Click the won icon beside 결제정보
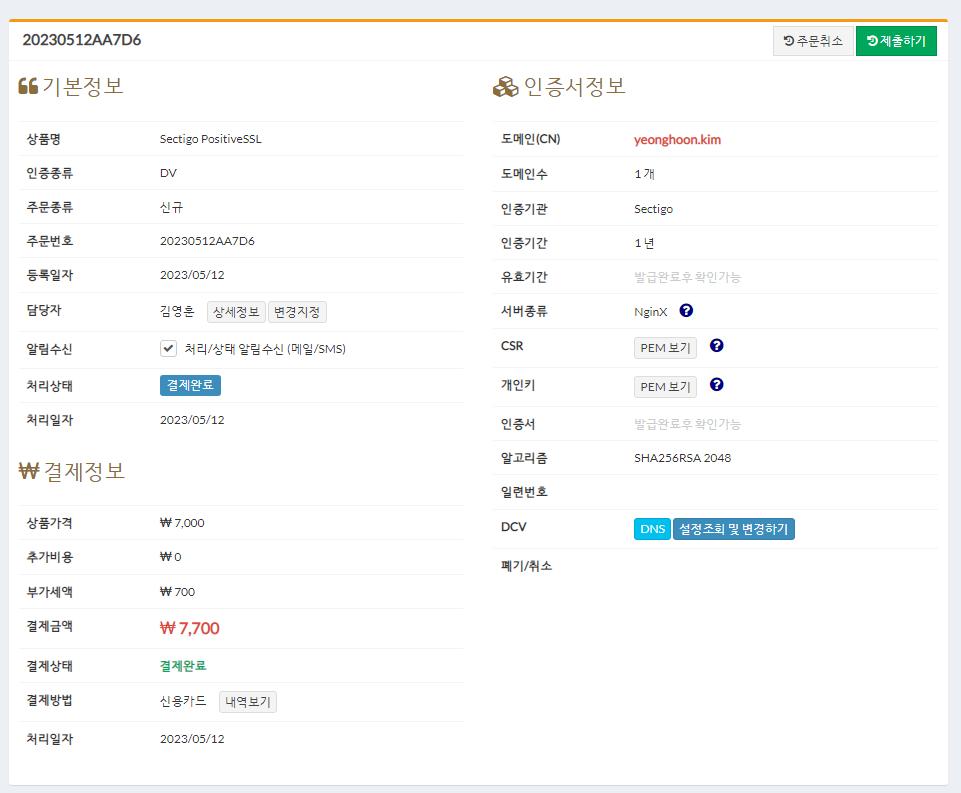Screen dimensions: 961x793 point(28,471)
